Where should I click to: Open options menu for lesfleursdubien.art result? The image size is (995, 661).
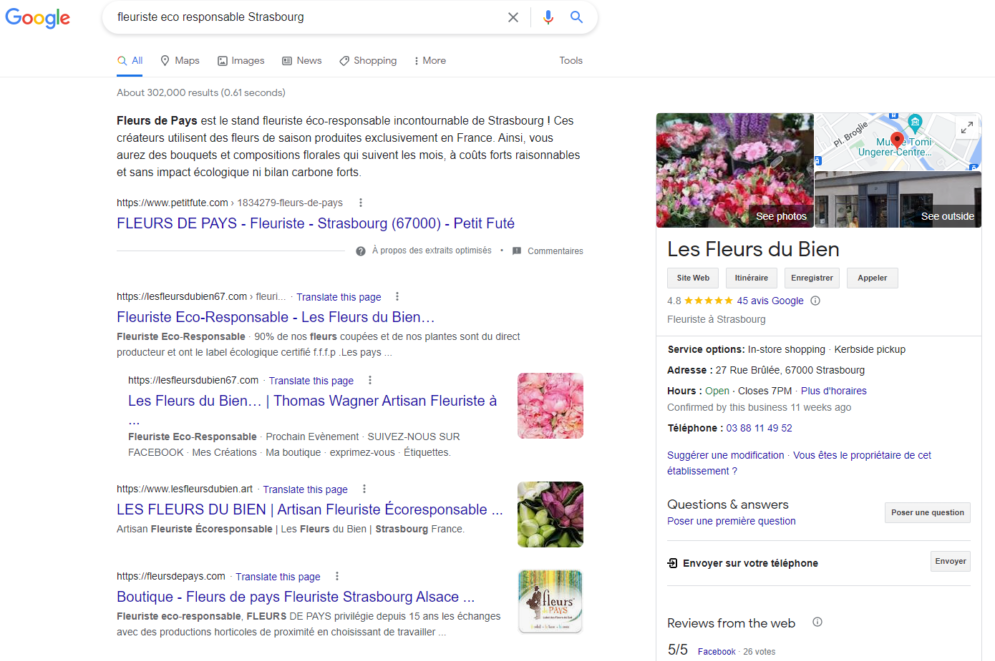[364, 489]
